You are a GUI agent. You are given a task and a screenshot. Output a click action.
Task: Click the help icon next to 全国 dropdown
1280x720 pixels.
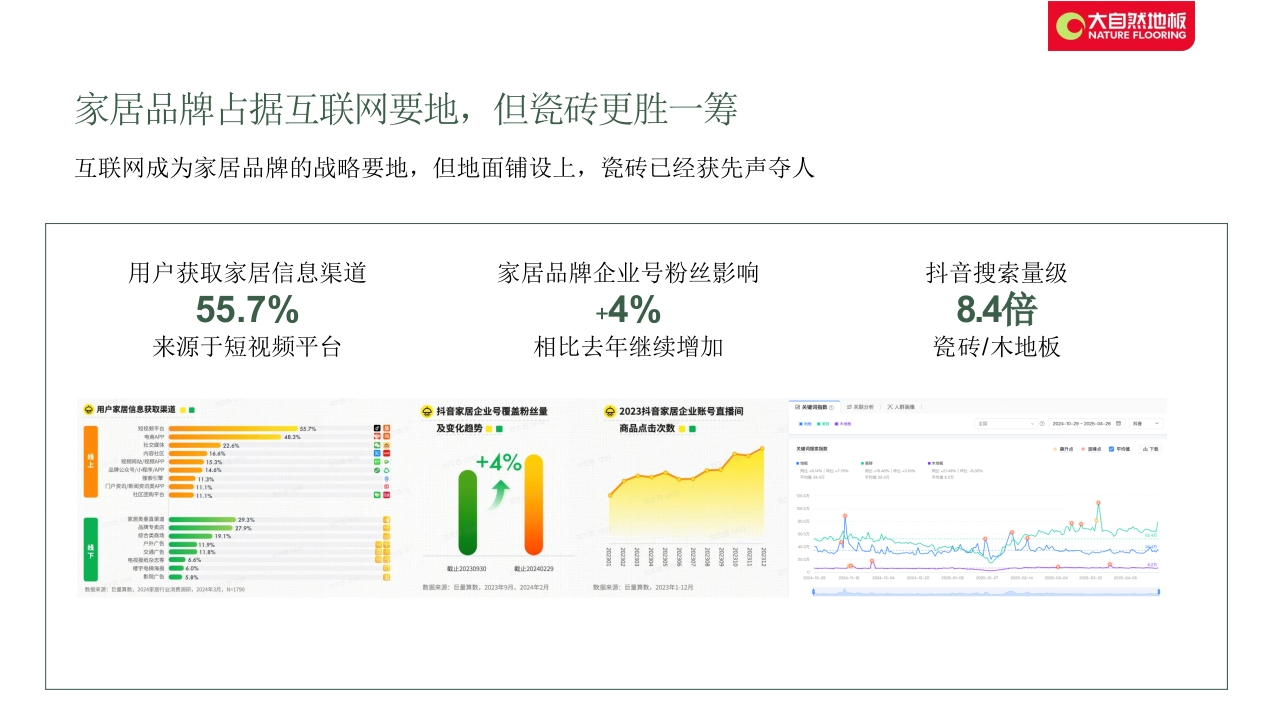[1041, 424]
